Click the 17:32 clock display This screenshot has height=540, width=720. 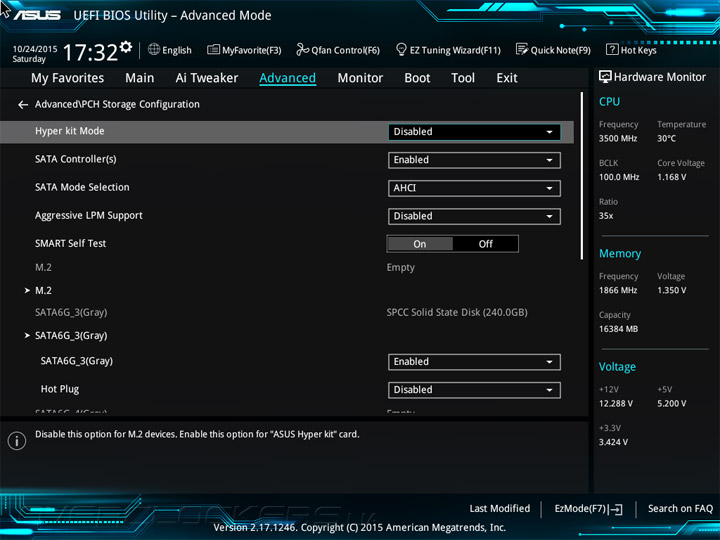[90, 52]
